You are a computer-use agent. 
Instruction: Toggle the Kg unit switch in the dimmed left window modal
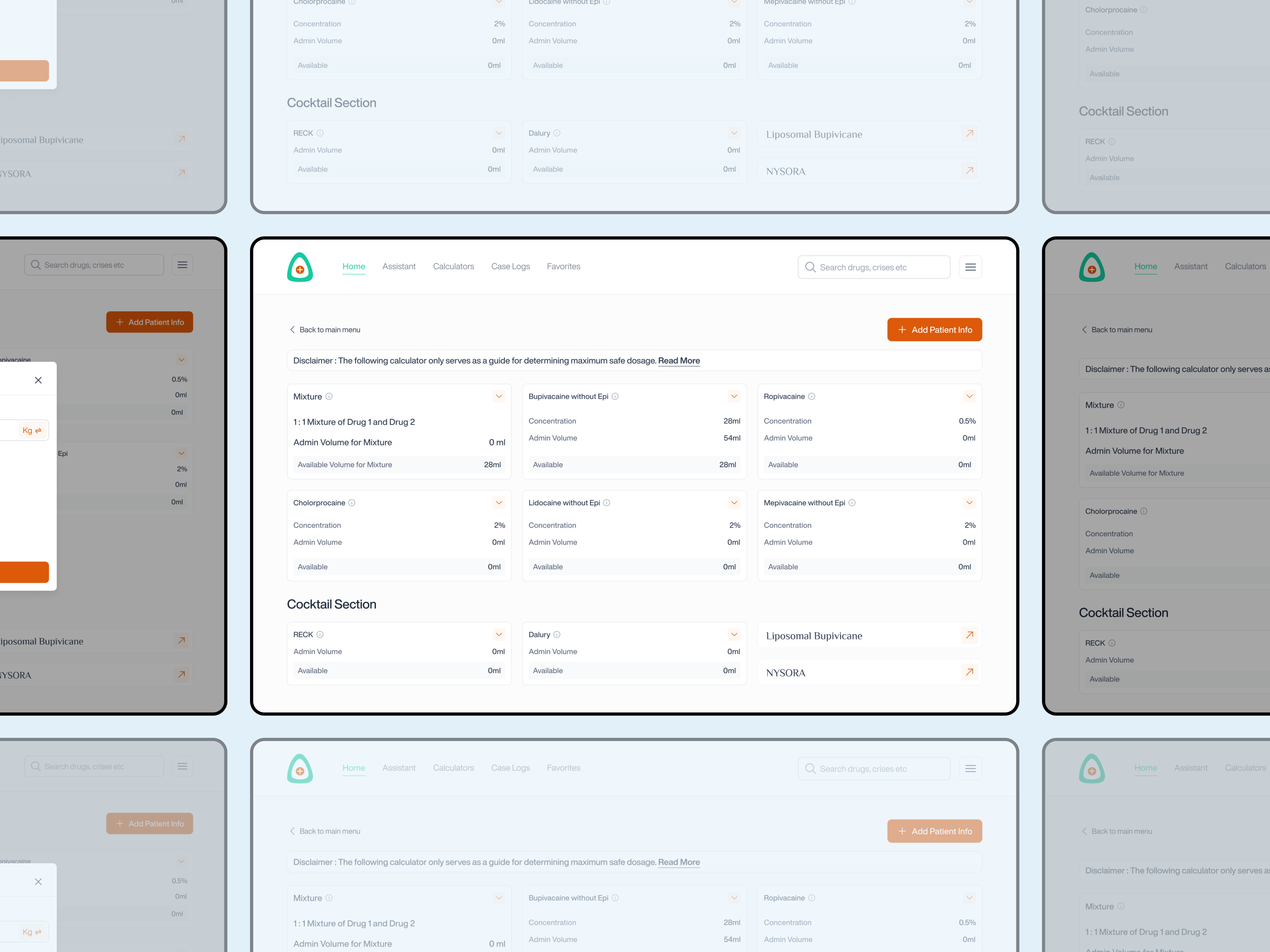(x=32, y=430)
